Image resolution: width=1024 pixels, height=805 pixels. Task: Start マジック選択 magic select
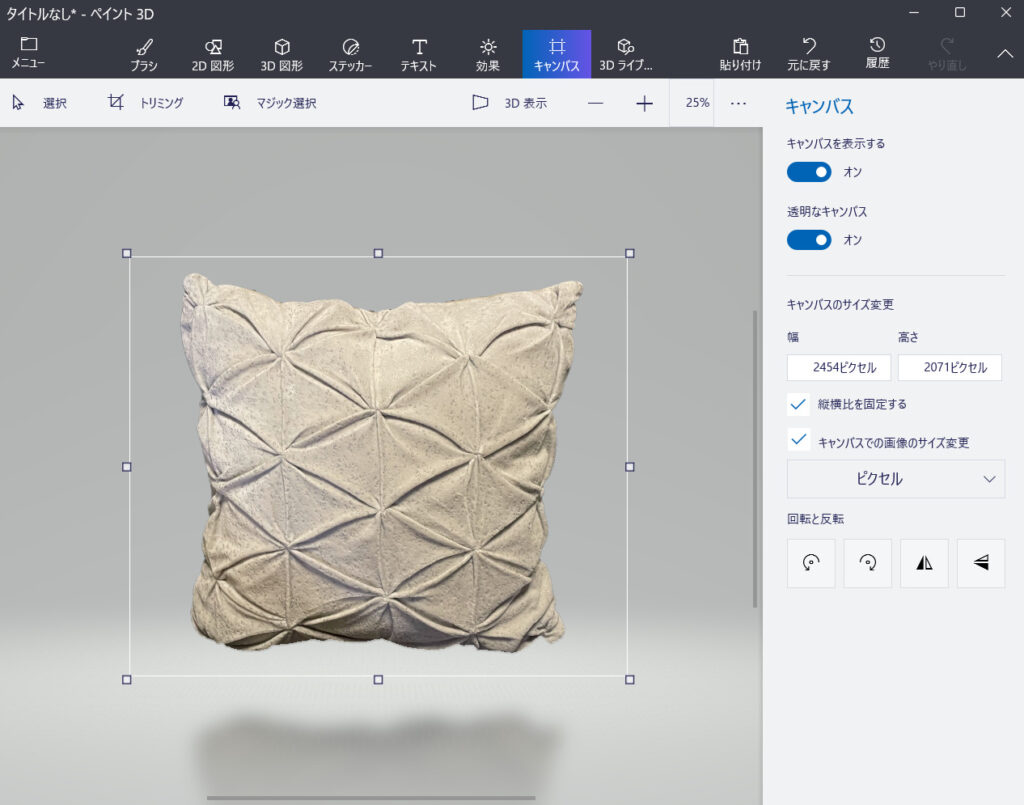click(x=270, y=103)
